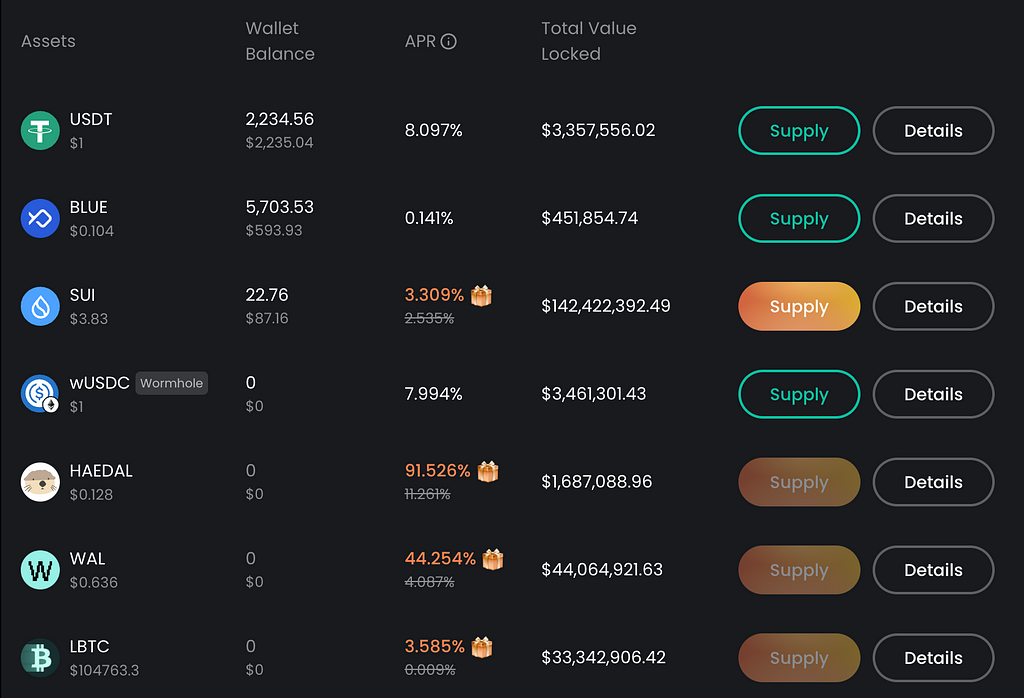The image size is (1024, 698).
Task: Click the SUI asset name
Action: click(82, 295)
